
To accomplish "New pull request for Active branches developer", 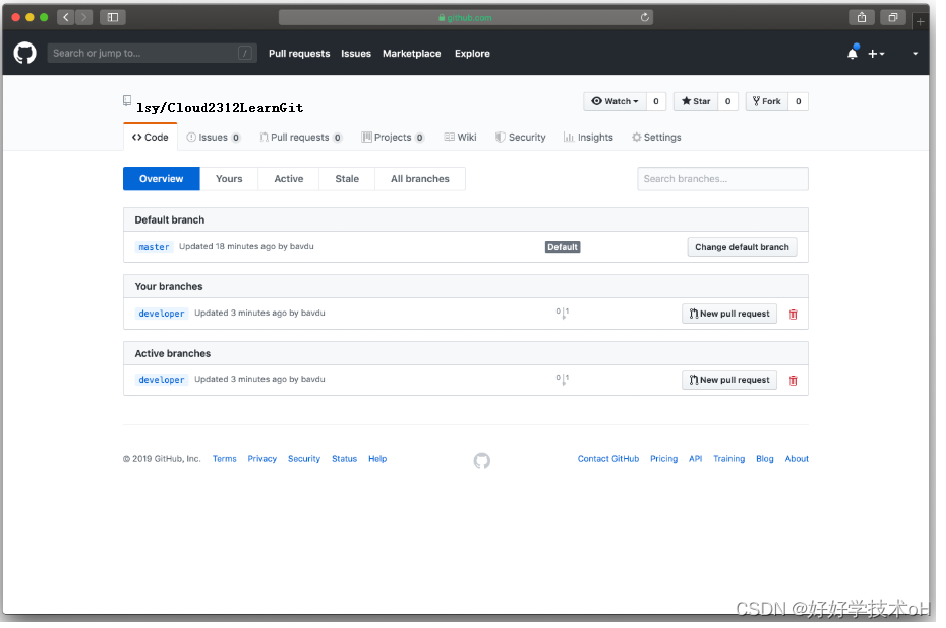I will coord(729,380).
